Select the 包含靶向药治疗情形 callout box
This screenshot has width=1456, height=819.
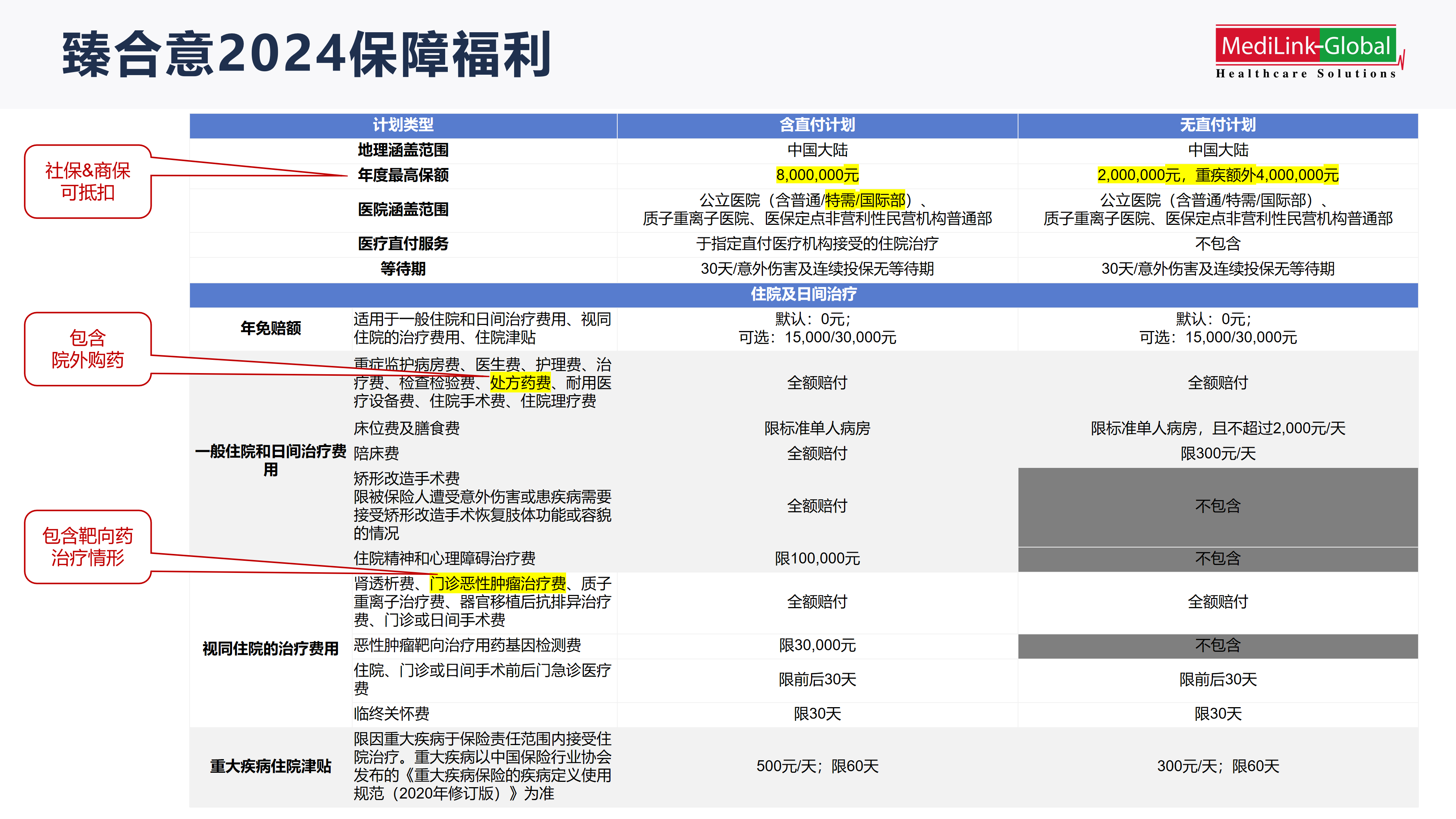88,546
